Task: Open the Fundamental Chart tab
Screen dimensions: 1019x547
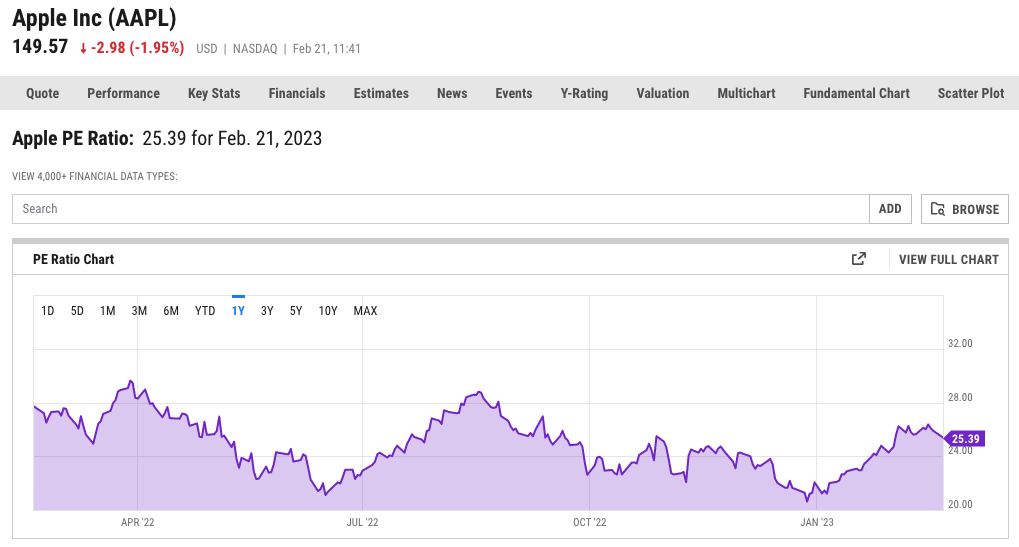Action: [857, 93]
